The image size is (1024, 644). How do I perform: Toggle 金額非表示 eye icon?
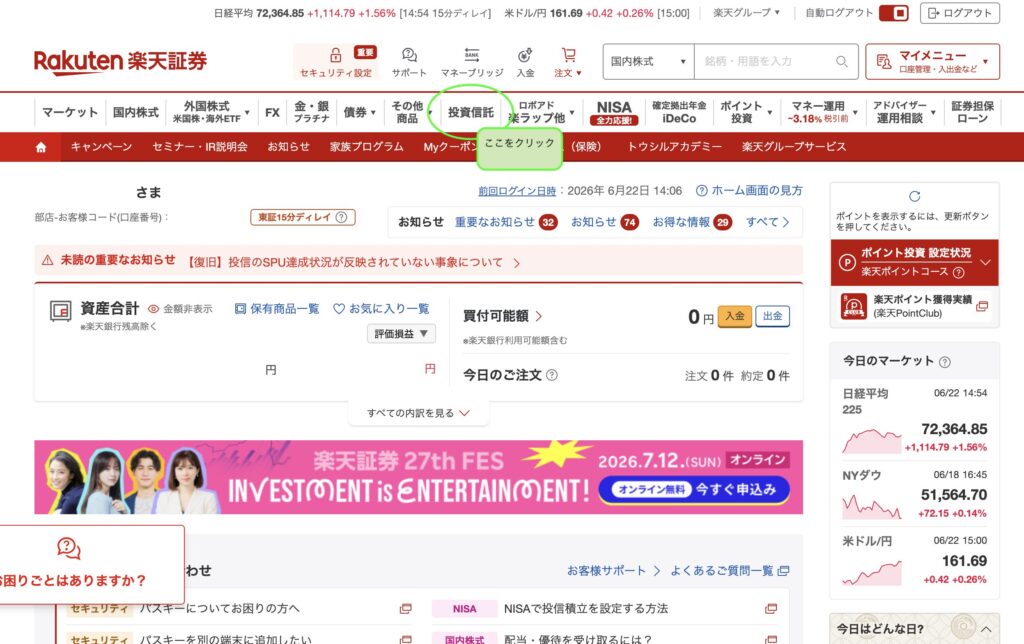pos(153,309)
